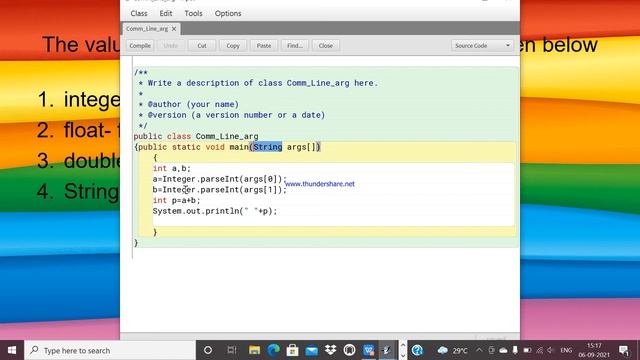Open the blue screen recorder taskbar icon
Image resolution: width=640 pixels, height=360 pixels.
(x=369, y=350)
